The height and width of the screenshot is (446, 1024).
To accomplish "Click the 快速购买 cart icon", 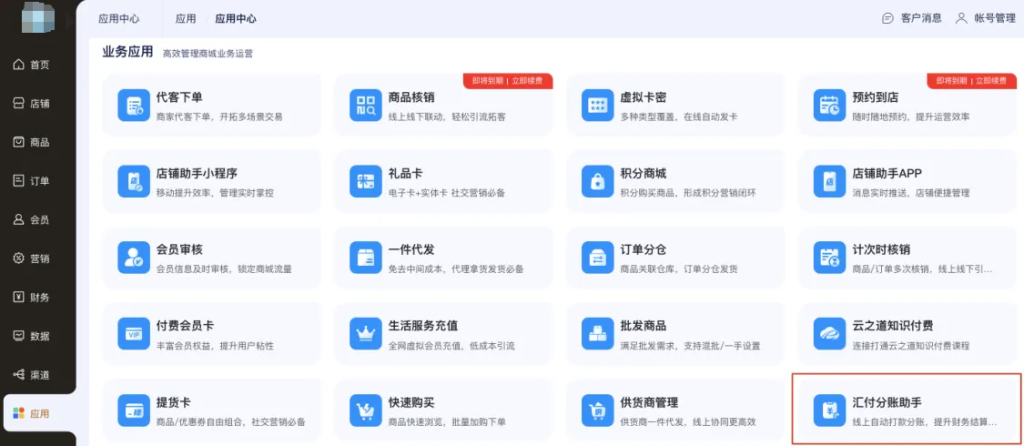I will click(366, 410).
